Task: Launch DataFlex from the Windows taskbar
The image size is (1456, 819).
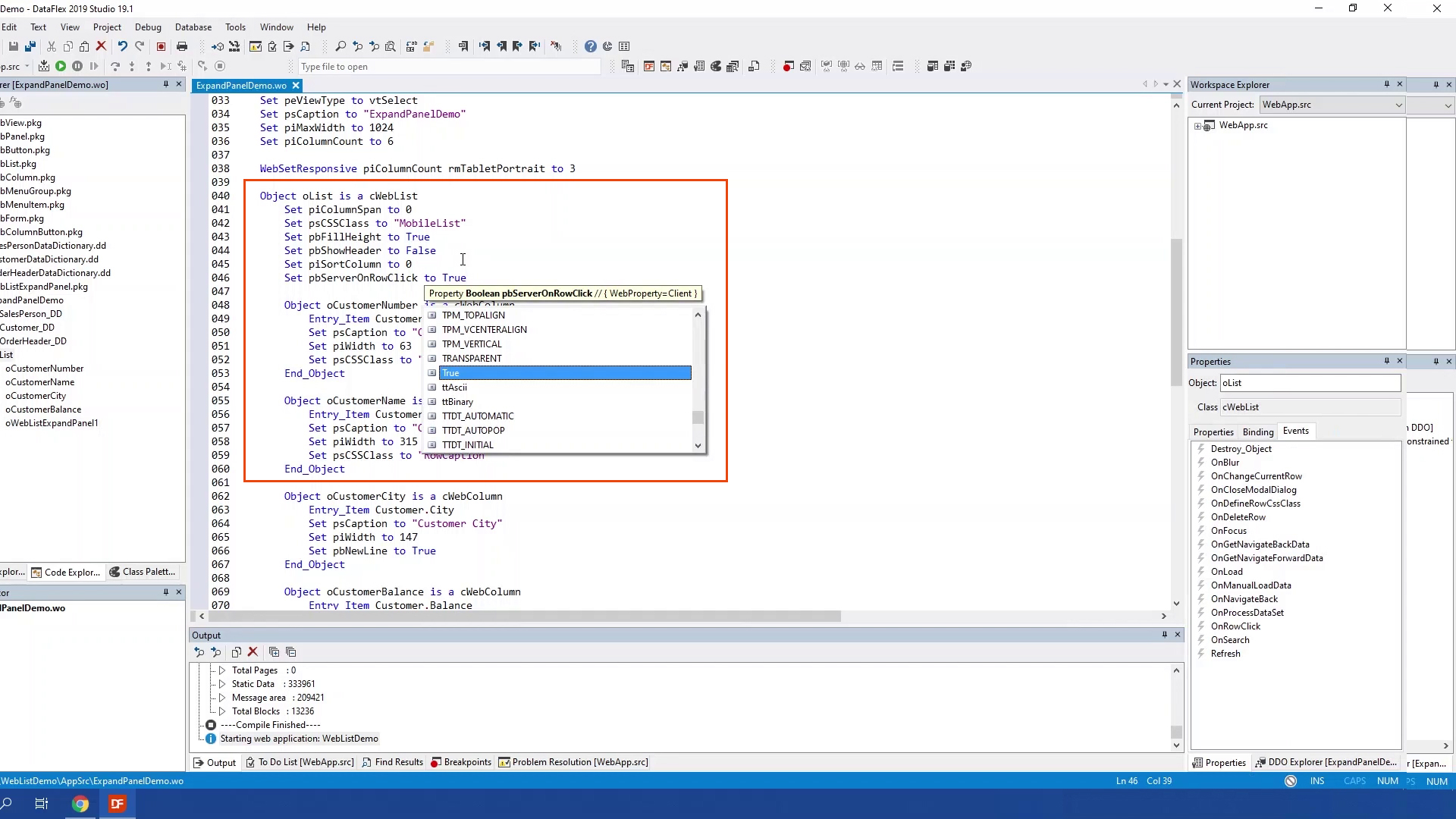Action: click(x=118, y=804)
